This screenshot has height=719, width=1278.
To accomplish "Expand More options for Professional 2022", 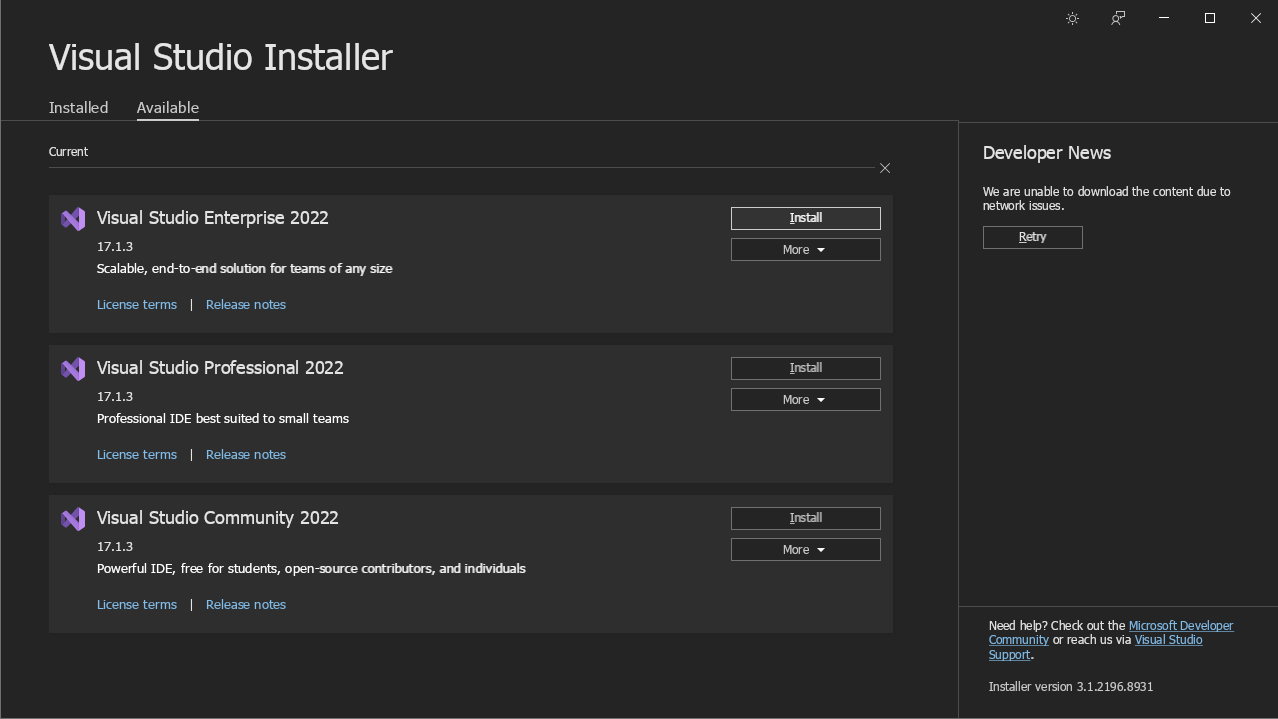I will click(x=805, y=399).
